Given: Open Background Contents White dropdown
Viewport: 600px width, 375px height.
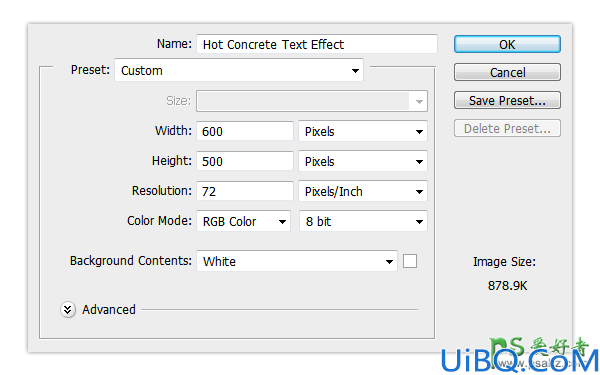Looking at the screenshot, I should point(297,261).
